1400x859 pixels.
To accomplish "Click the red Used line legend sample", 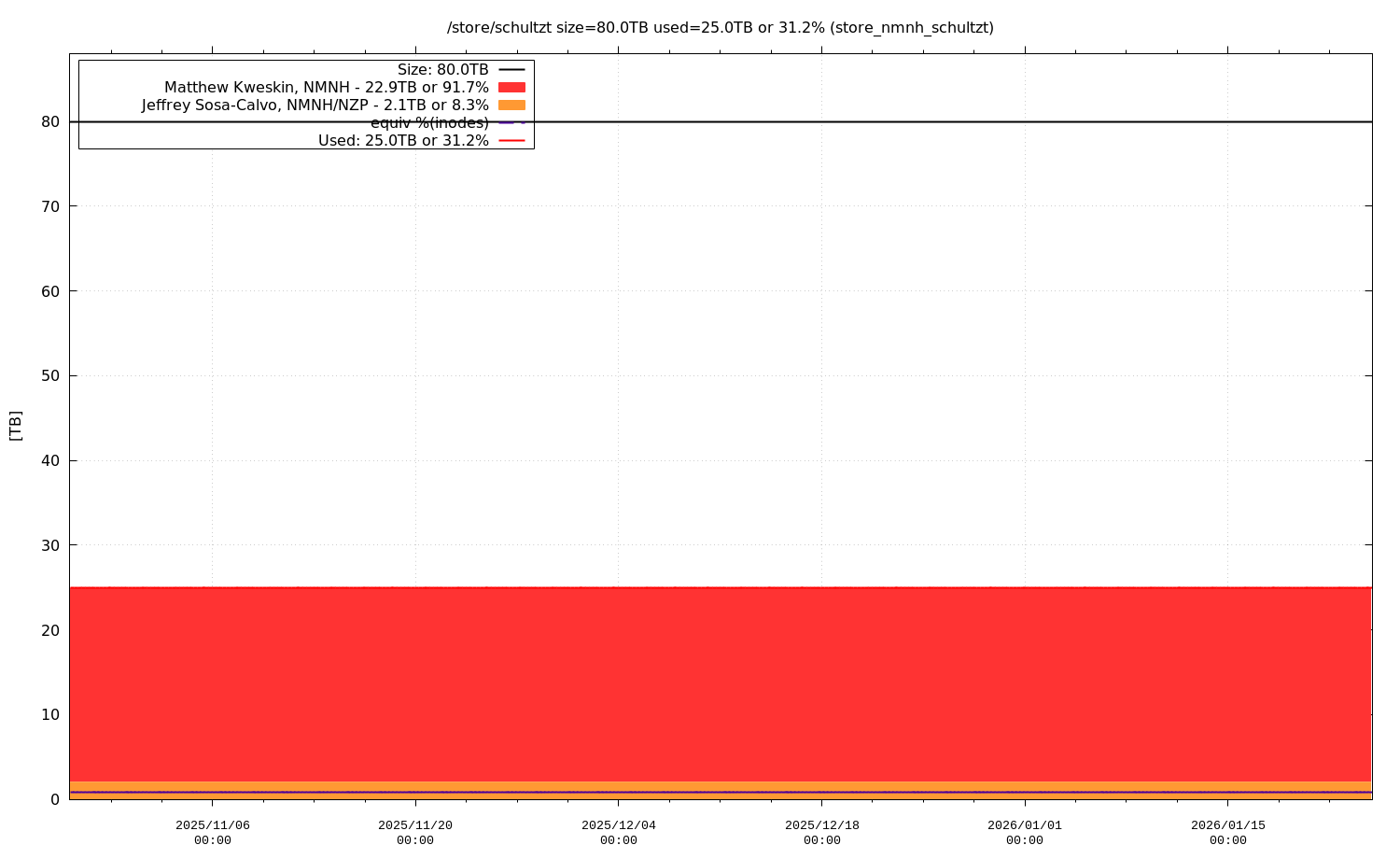I will tap(511, 141).
